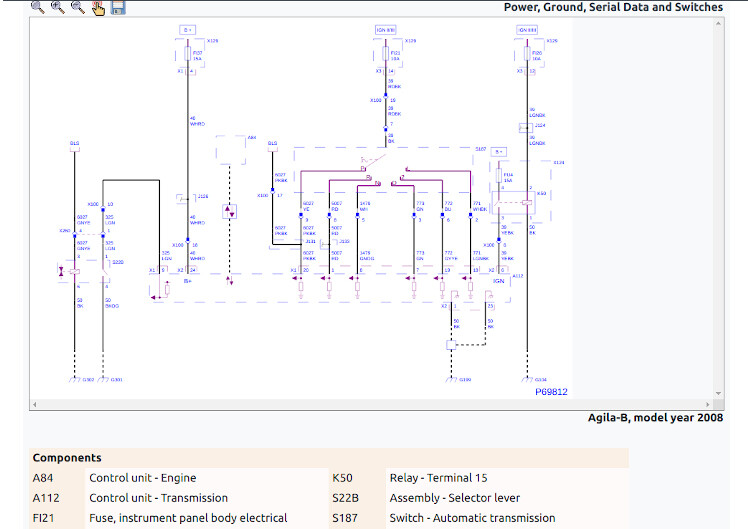
Task: Click the horizontal scrollbar right arrow
Action: [x=708, y=405]
